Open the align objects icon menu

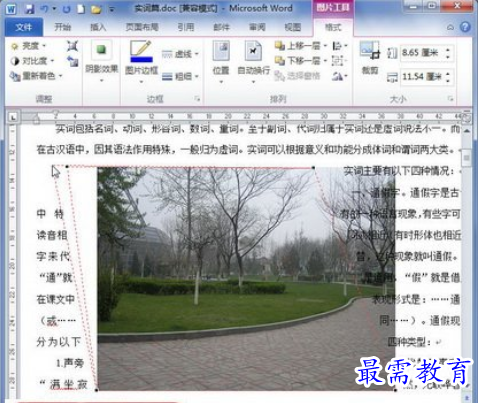(340, 46)
